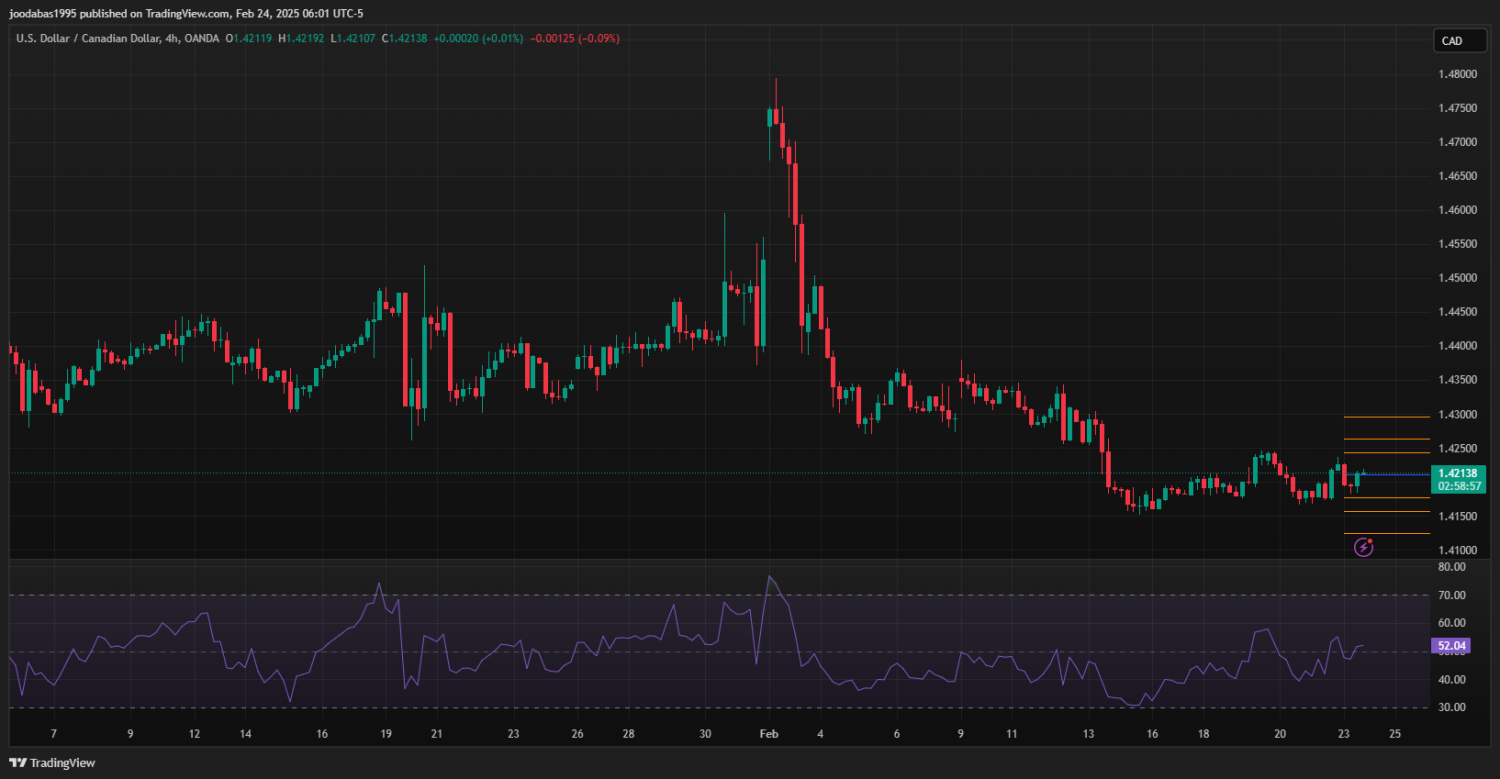Click the 1.45500 price axis label
1500x779 pixels.
click(x=1458, y=244)
